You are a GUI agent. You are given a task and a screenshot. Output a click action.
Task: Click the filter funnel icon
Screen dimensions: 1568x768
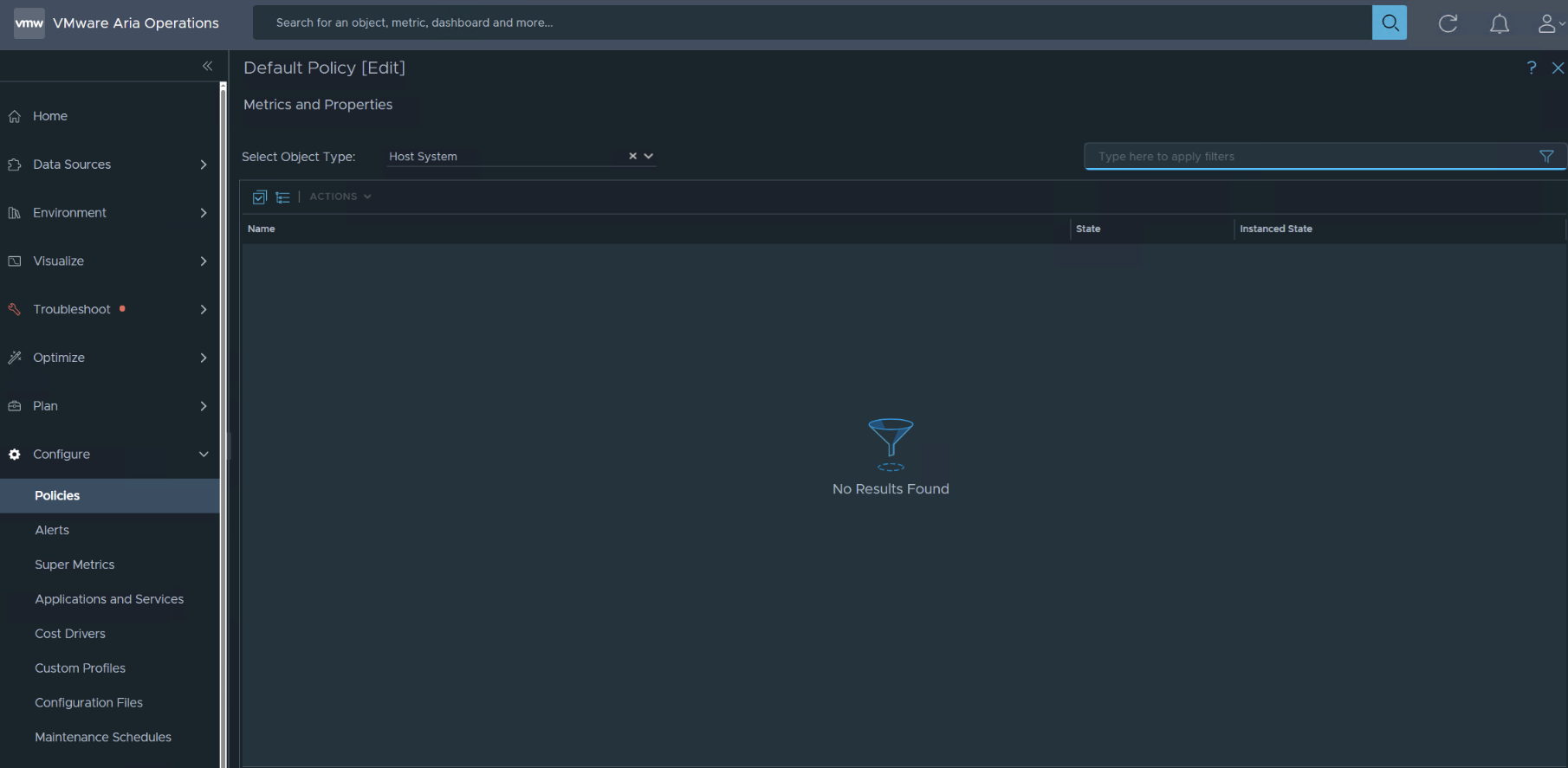[1545, 157]
